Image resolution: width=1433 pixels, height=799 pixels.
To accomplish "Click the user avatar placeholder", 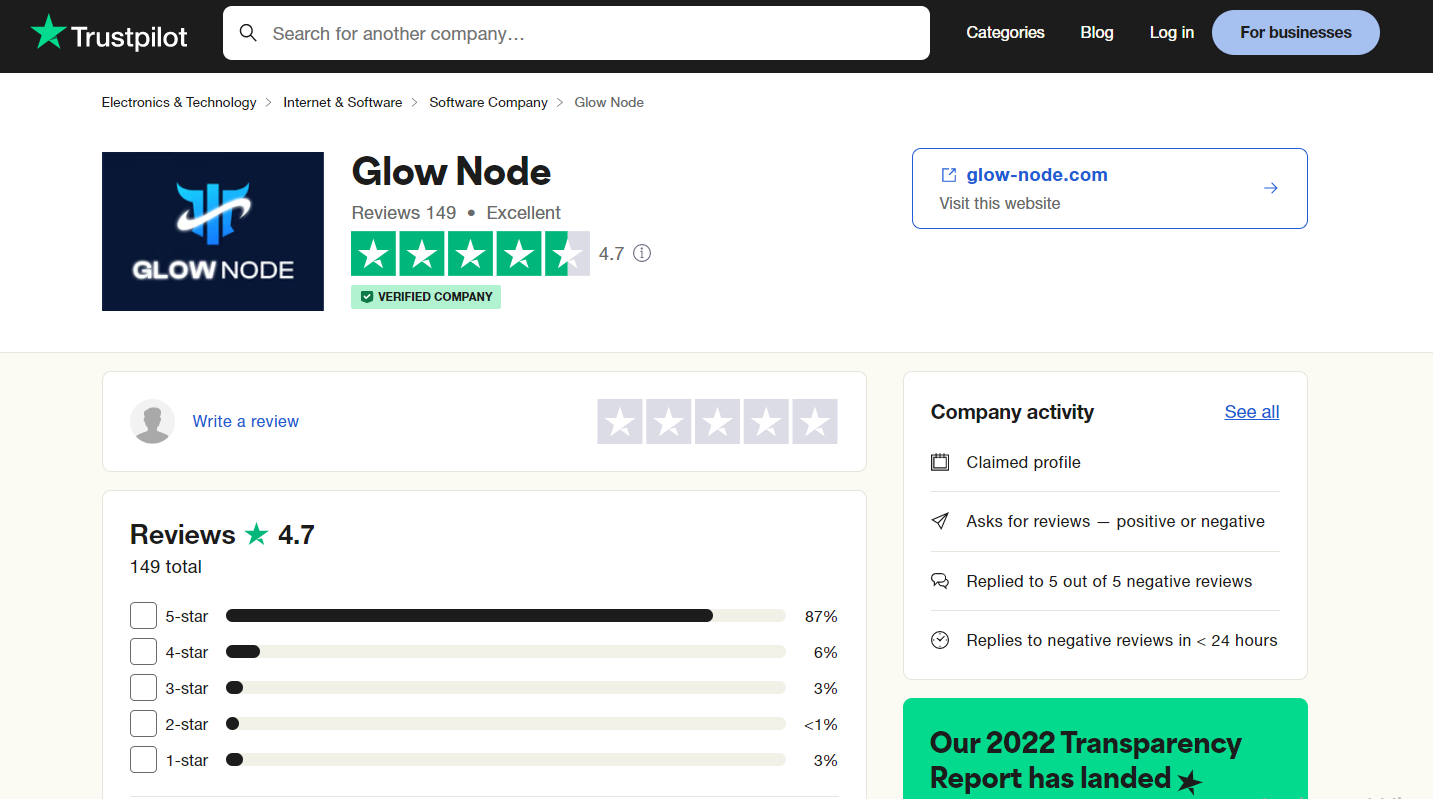I will click(x=152, y=421).
